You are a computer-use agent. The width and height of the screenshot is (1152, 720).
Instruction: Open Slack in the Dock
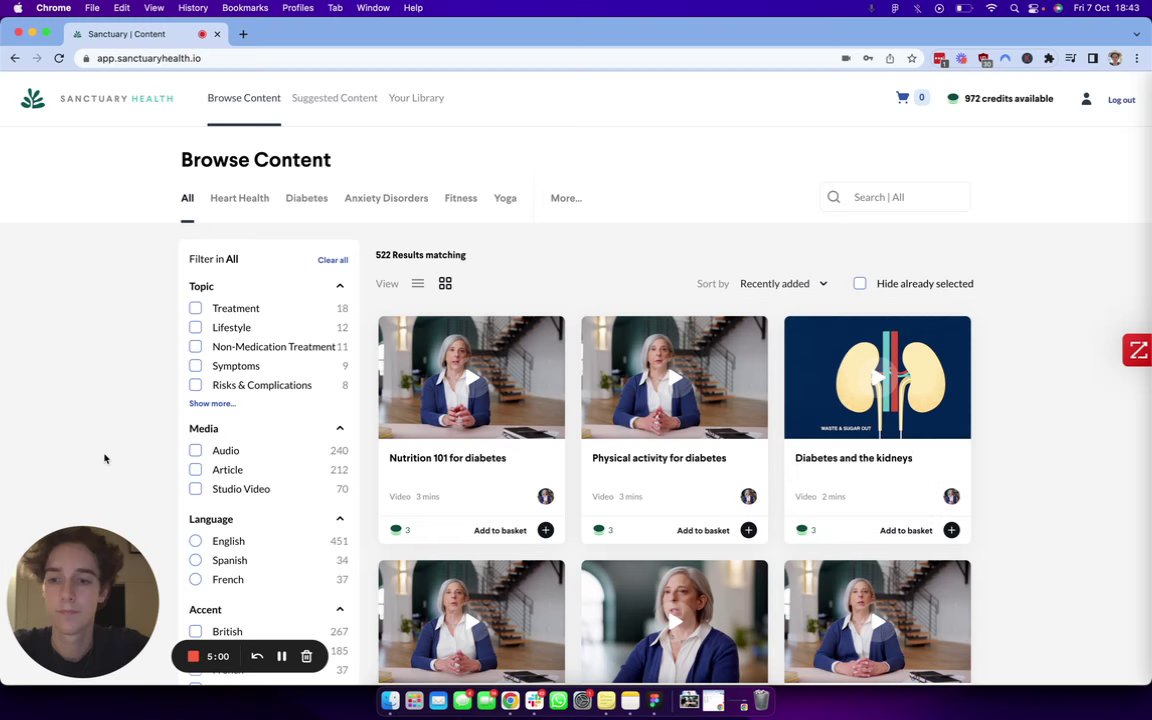[x=534, y=700]
